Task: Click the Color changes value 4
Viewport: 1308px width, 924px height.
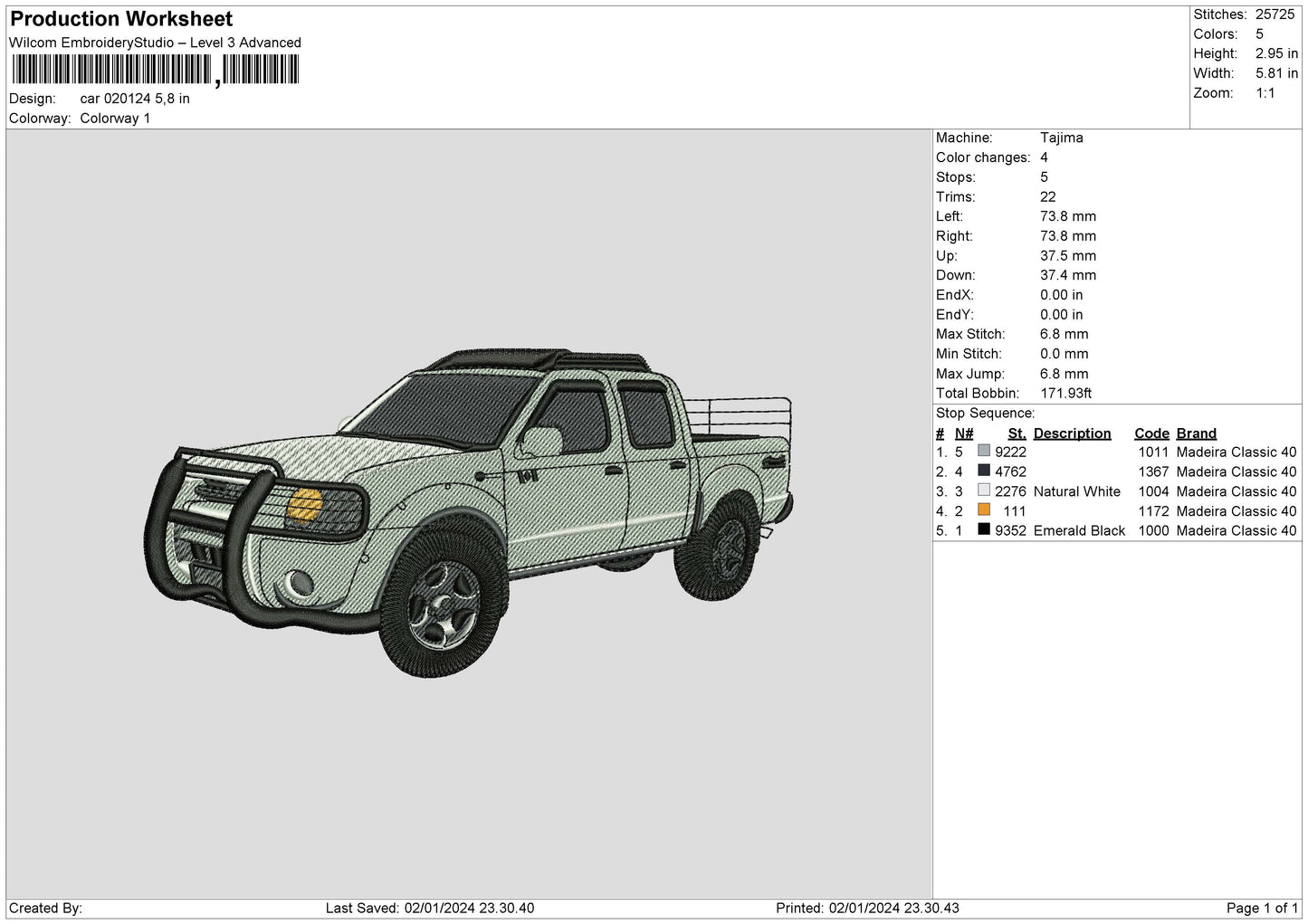Action: [1044, 157]
